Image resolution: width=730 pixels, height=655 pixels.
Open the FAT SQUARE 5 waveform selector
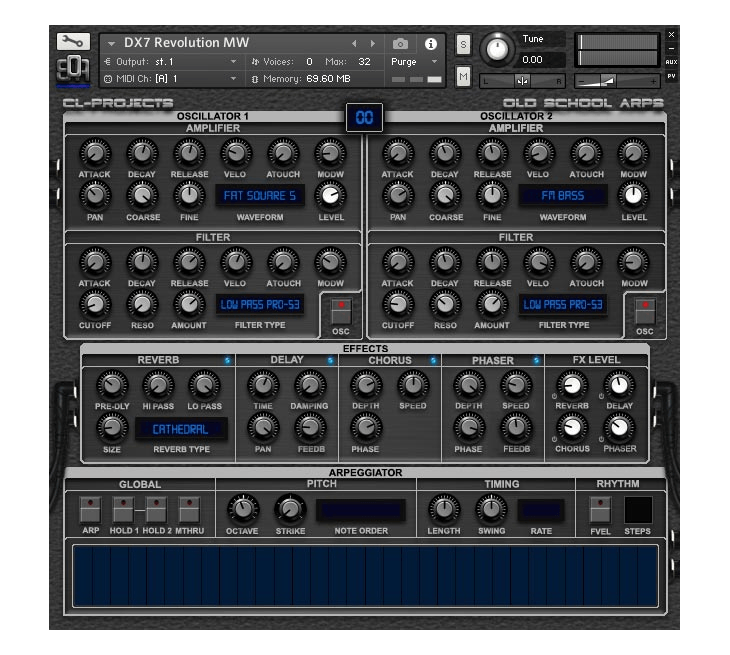(x=260, y=196)
